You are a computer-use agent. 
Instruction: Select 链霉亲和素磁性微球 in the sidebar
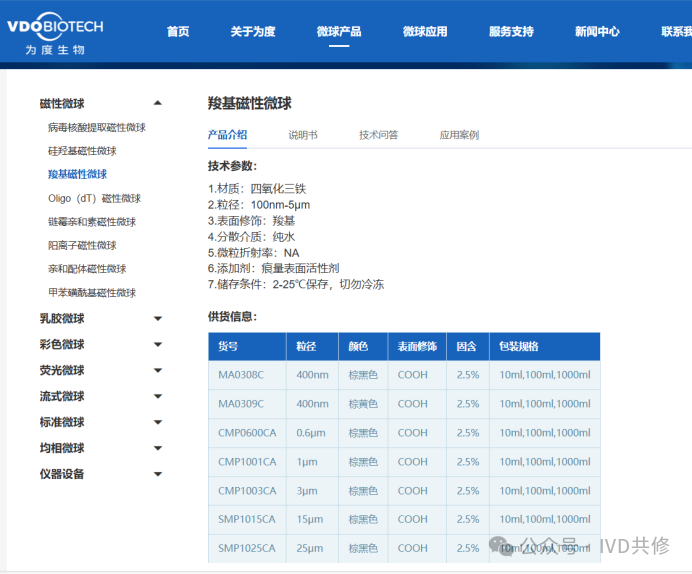coord(92,222)
